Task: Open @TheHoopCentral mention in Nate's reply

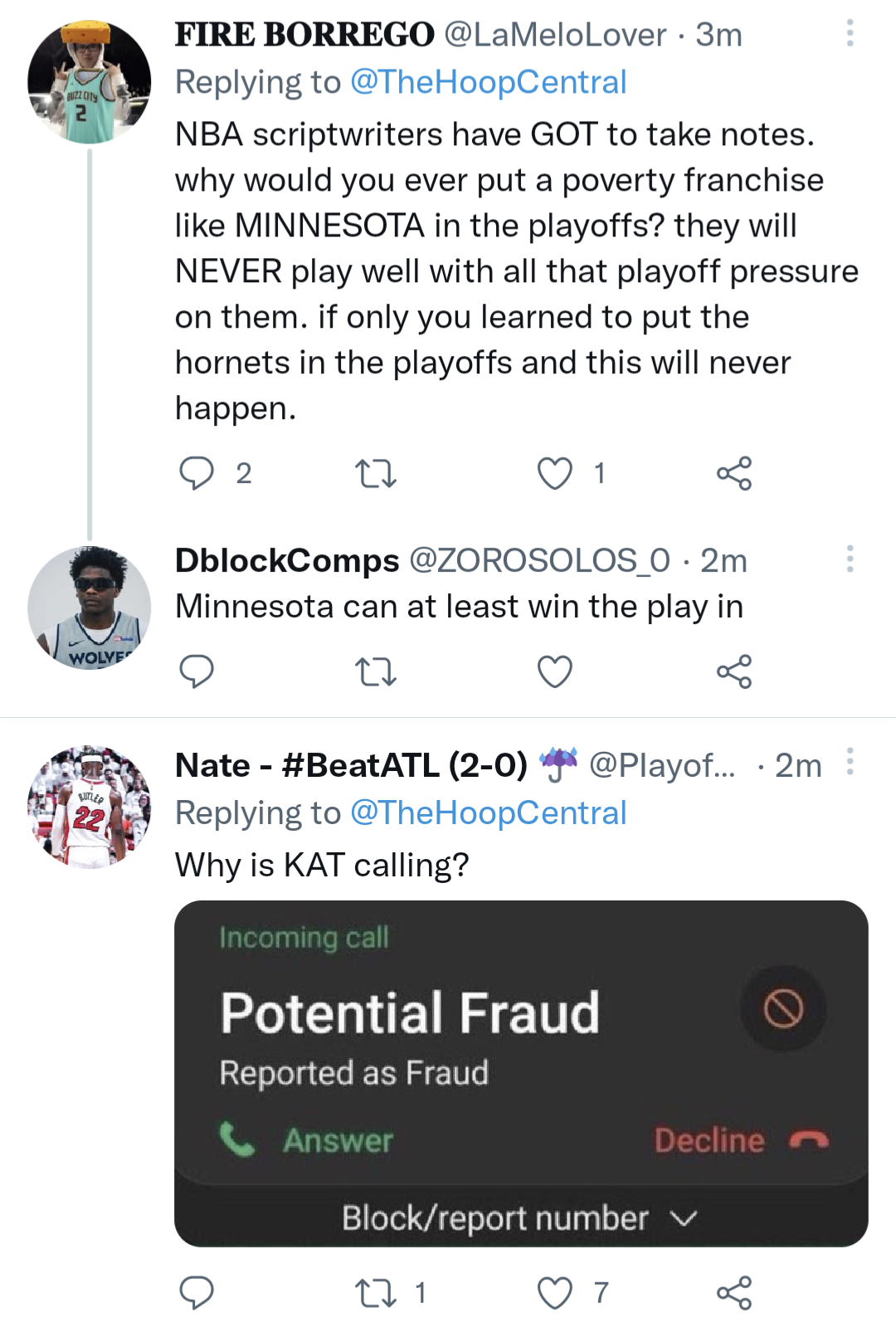Action: pos(488,813)
